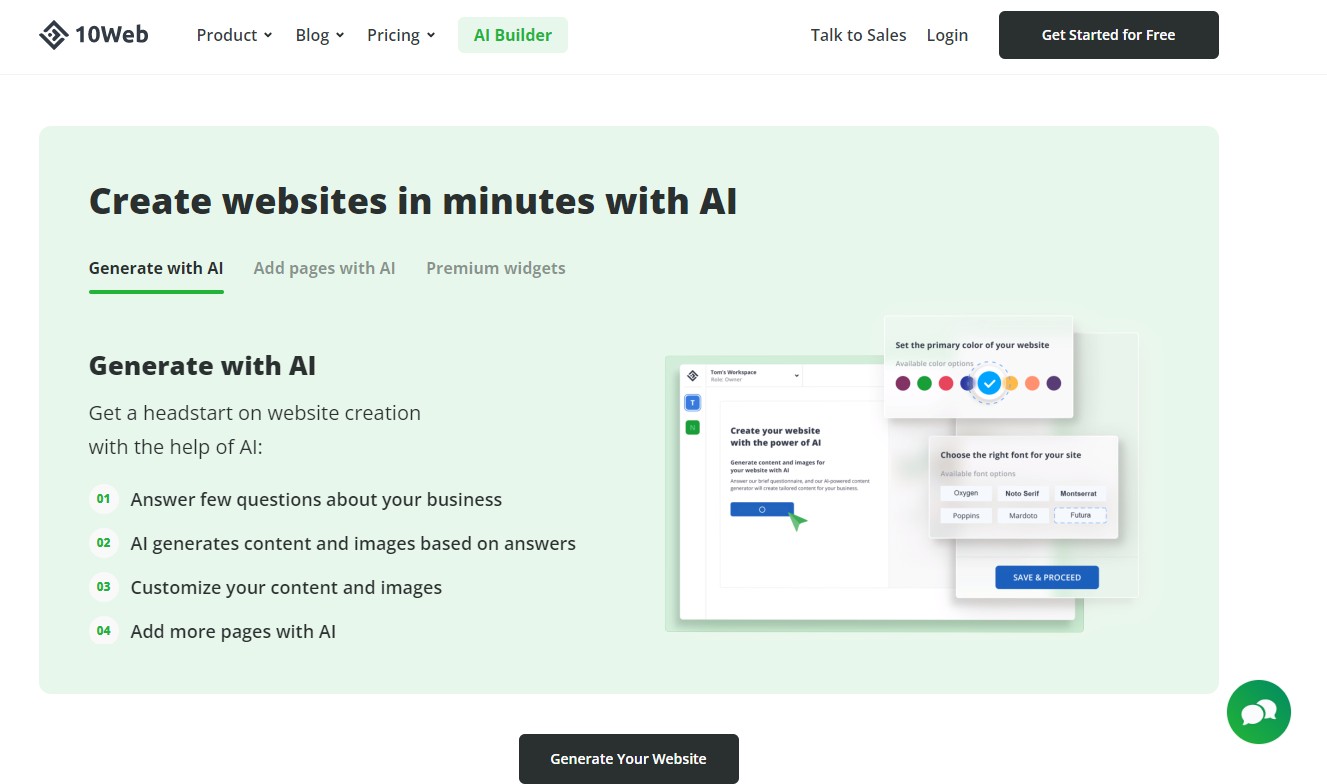Click the small 10Web logo inside preview
This screenshot has width=1327, height=784.
coord(693,376)
